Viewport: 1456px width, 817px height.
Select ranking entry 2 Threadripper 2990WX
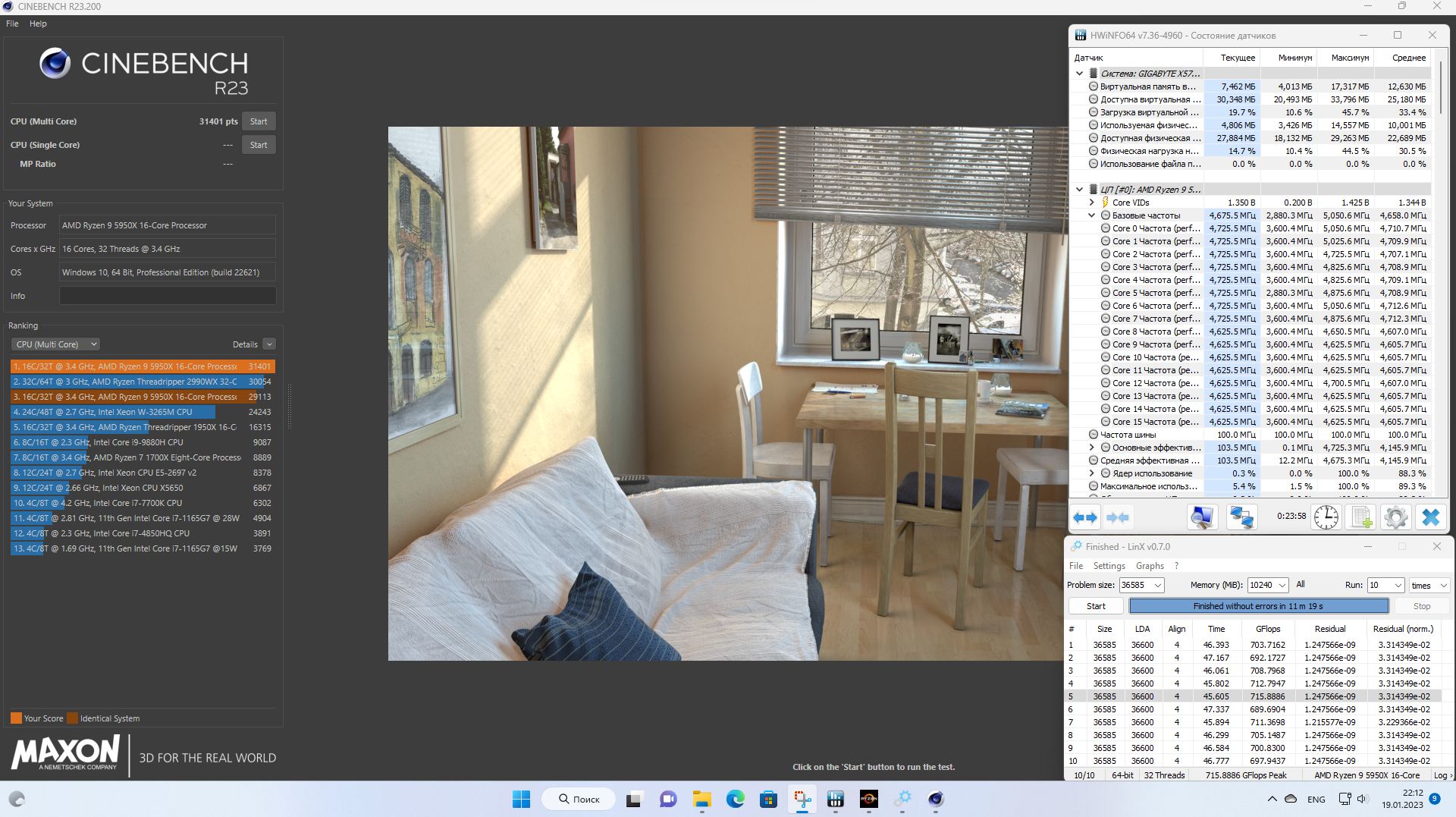pos(143,382)
